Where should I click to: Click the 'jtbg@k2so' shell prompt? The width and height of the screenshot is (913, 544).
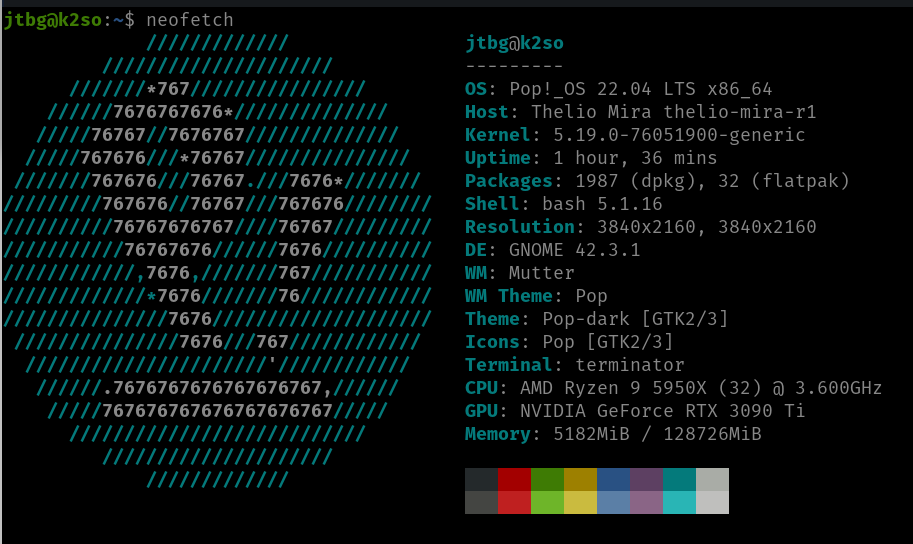[52, 20]
